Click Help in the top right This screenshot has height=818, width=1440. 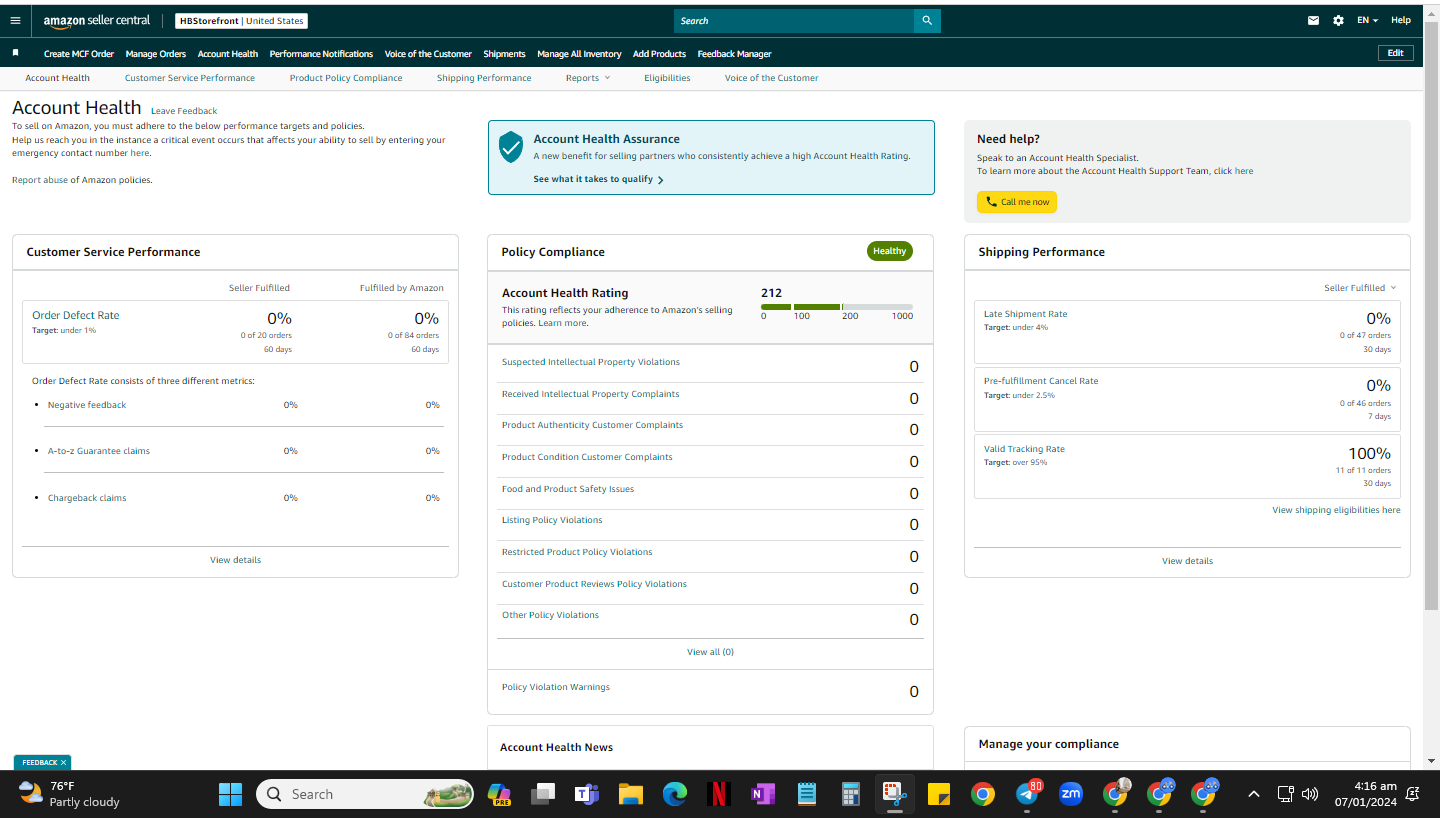tap(1401, 20)
